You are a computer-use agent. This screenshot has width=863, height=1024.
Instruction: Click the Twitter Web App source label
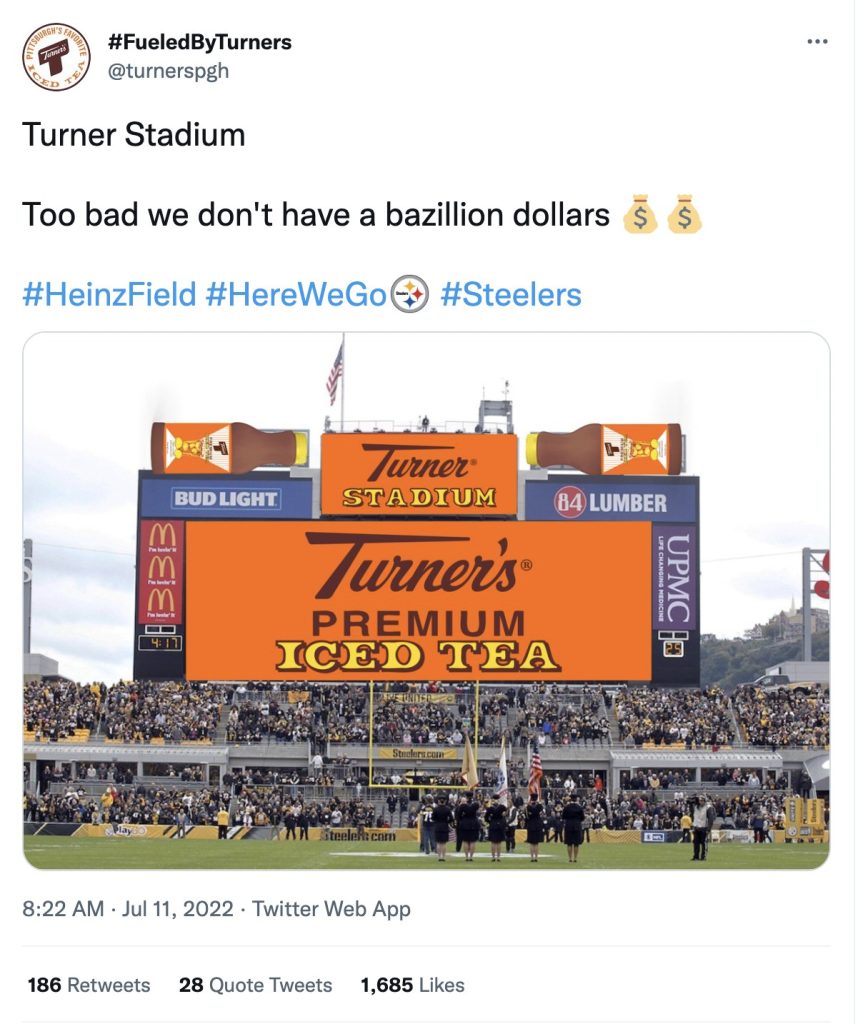click(331, 909)
